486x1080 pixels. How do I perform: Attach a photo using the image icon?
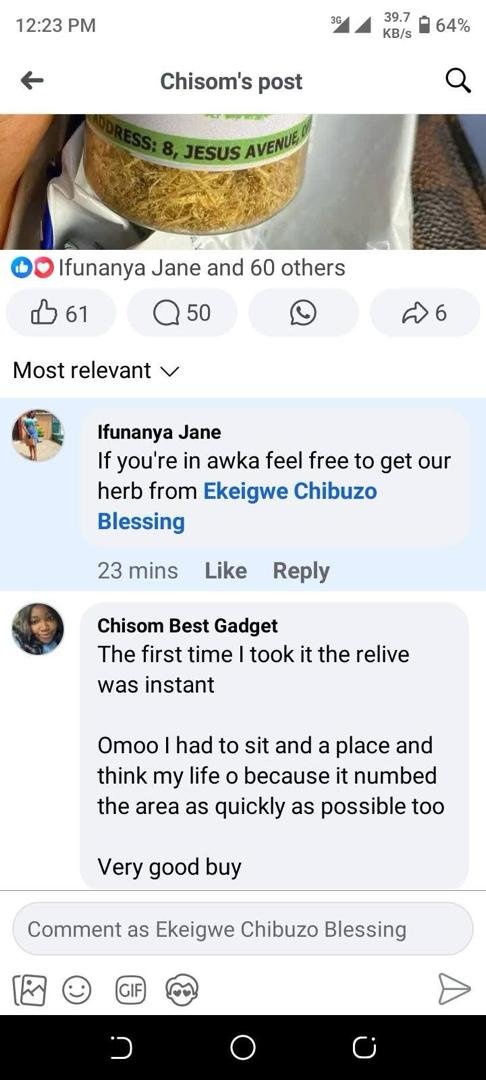coord(29,990)
